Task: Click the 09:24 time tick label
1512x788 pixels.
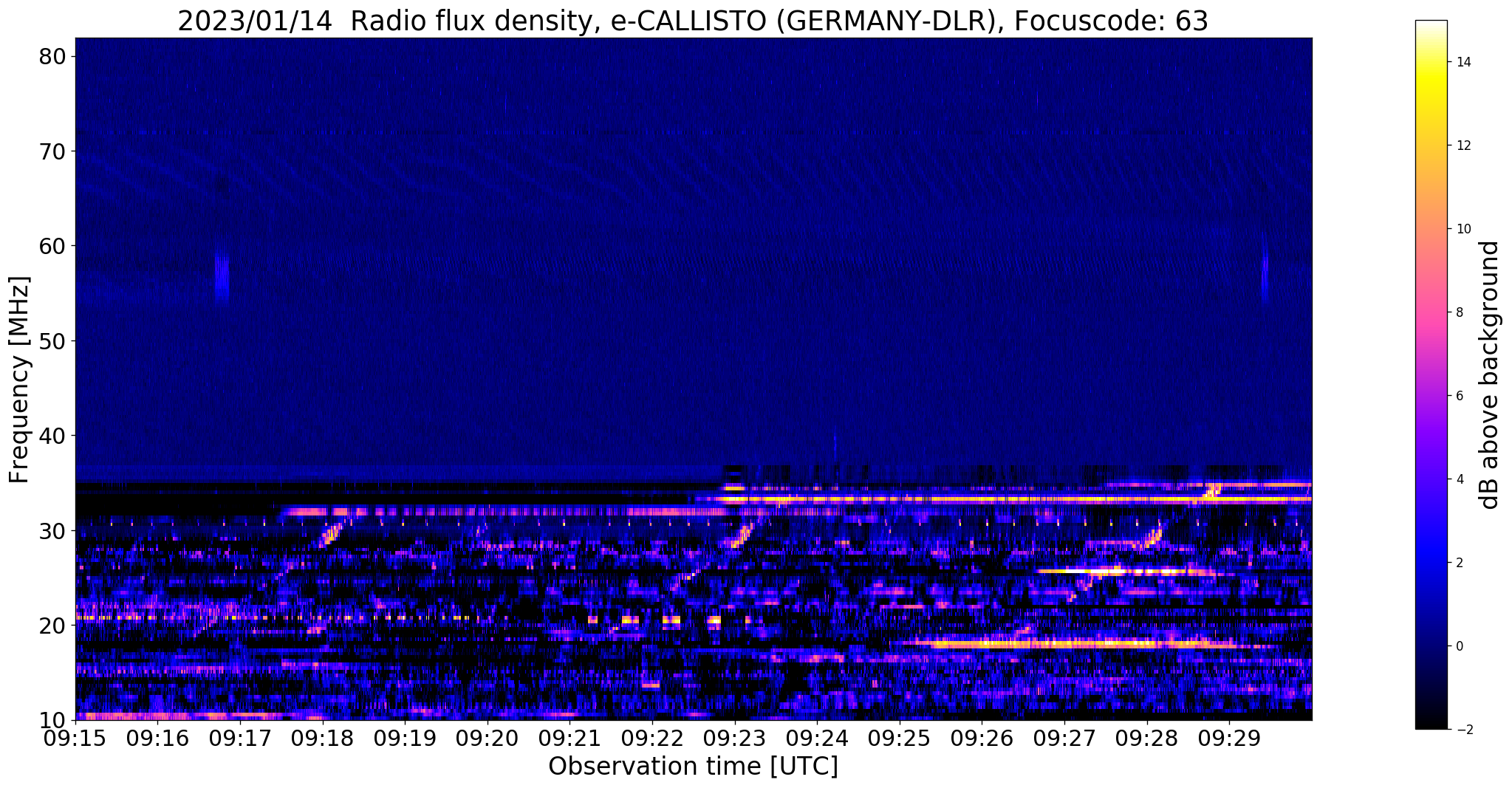Action: pos(818,738)
